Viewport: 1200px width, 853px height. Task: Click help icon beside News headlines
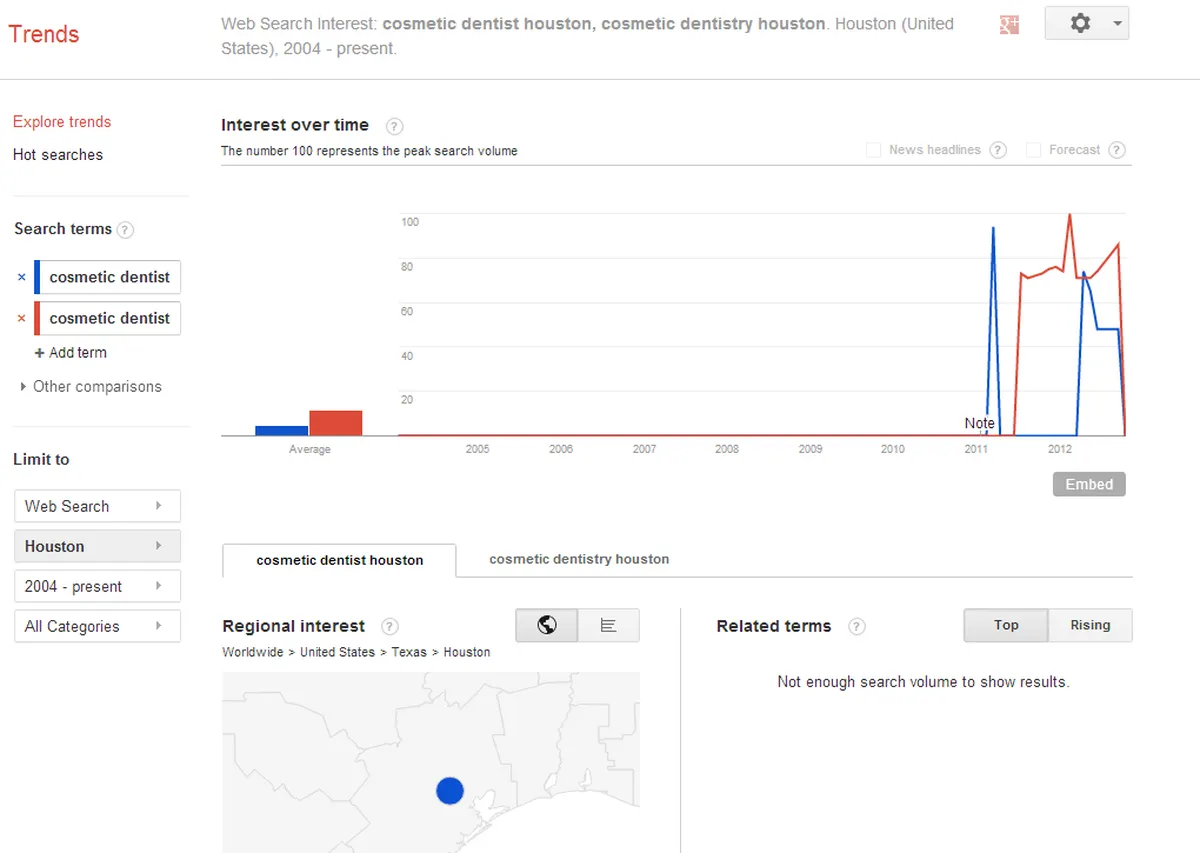point(997,150)
